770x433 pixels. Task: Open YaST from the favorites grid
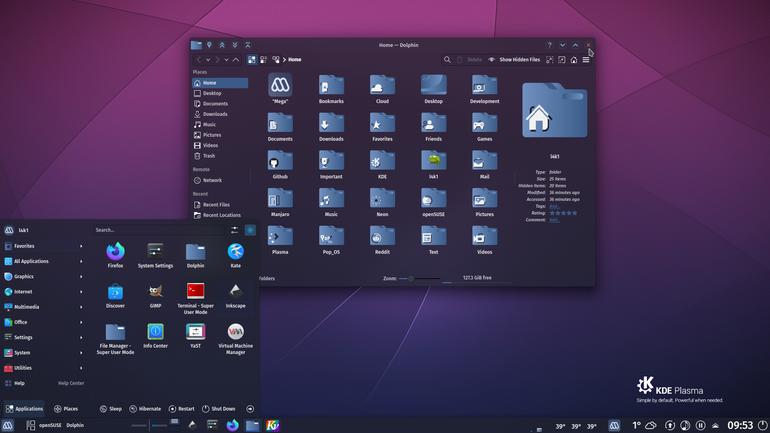(195, 335)
